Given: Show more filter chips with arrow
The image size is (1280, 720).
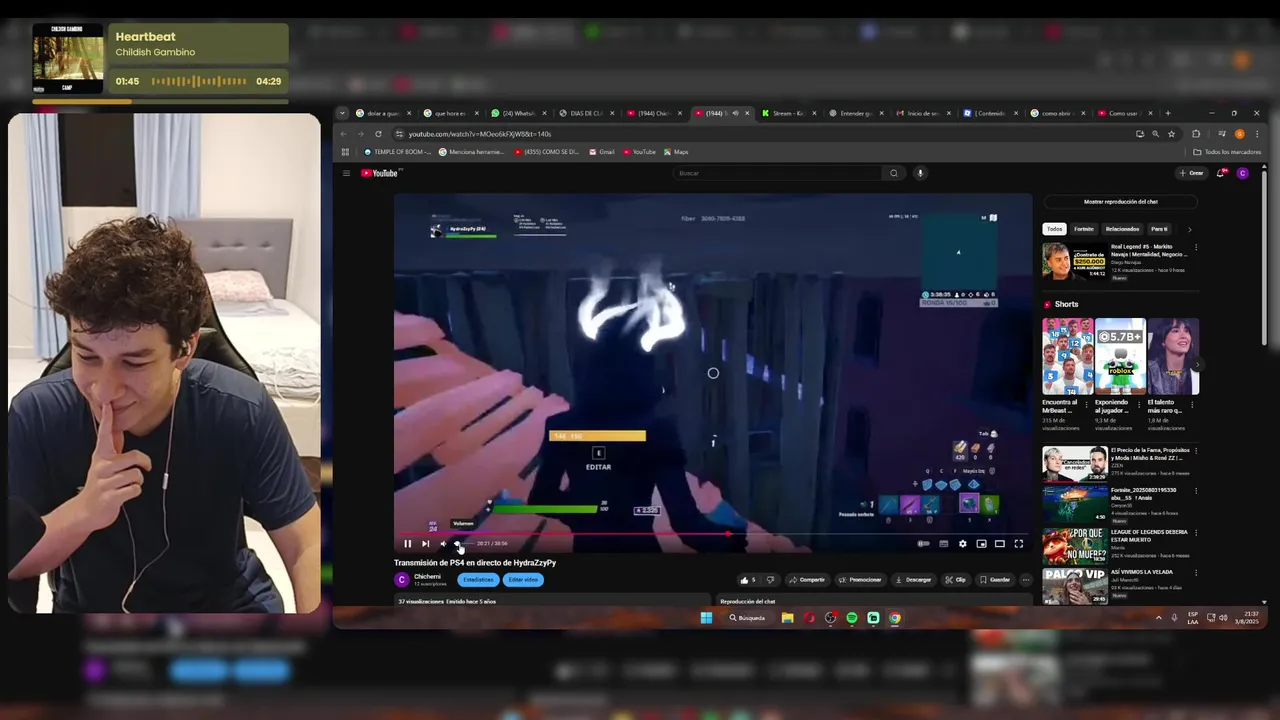Looking at the screenshot, I should pyautogui.click(x=1189, y=229).
